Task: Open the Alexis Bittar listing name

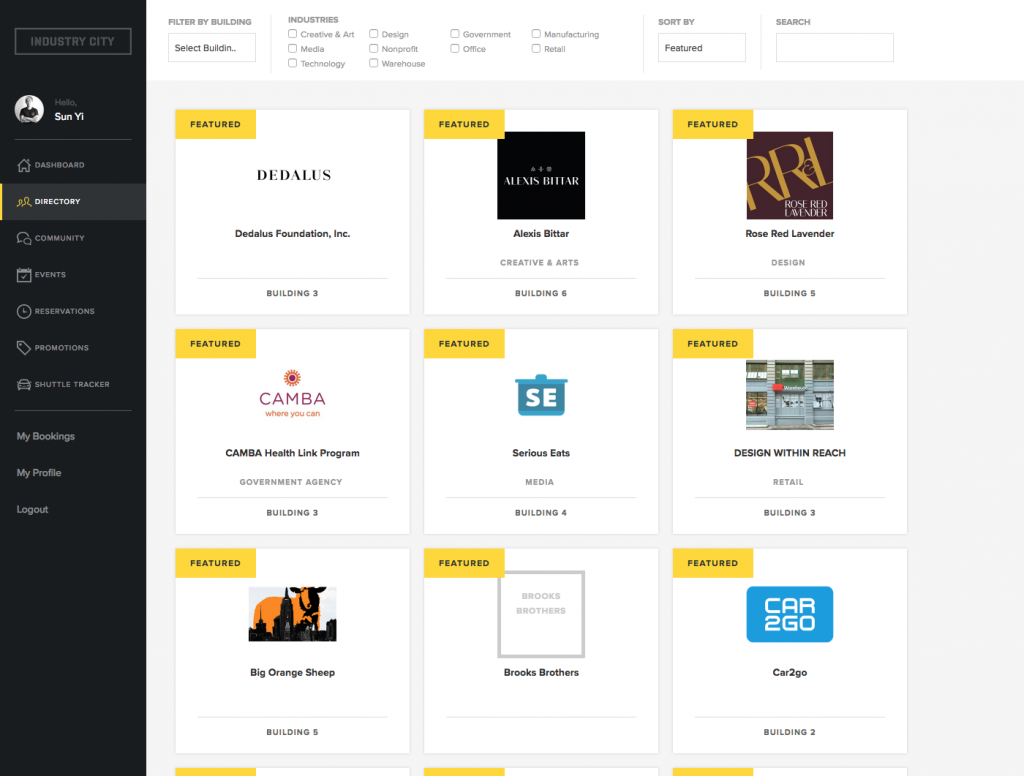Action: pyautogui.click(x=541, y=234)
